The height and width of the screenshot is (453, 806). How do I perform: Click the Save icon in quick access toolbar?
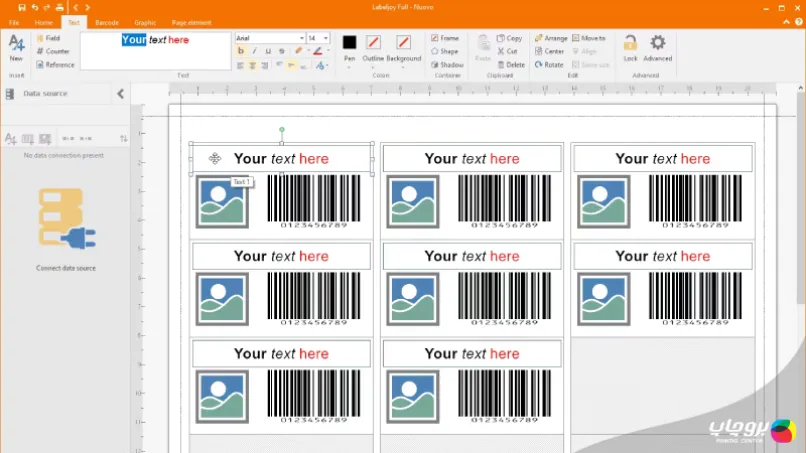pyautogui.click(x=22, y=8)
